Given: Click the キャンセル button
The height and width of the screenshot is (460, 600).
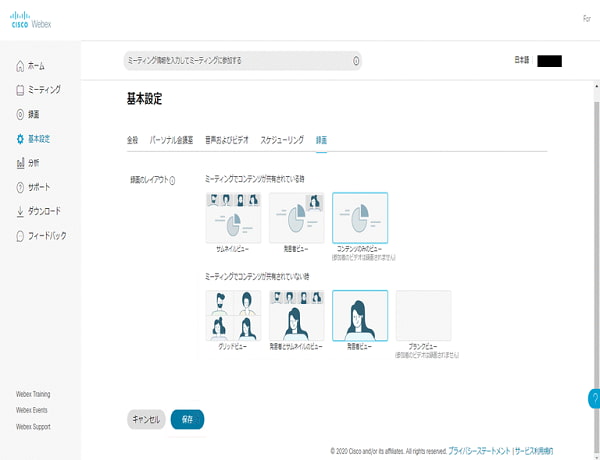Looking at the screenshot, I should (146, 419).
